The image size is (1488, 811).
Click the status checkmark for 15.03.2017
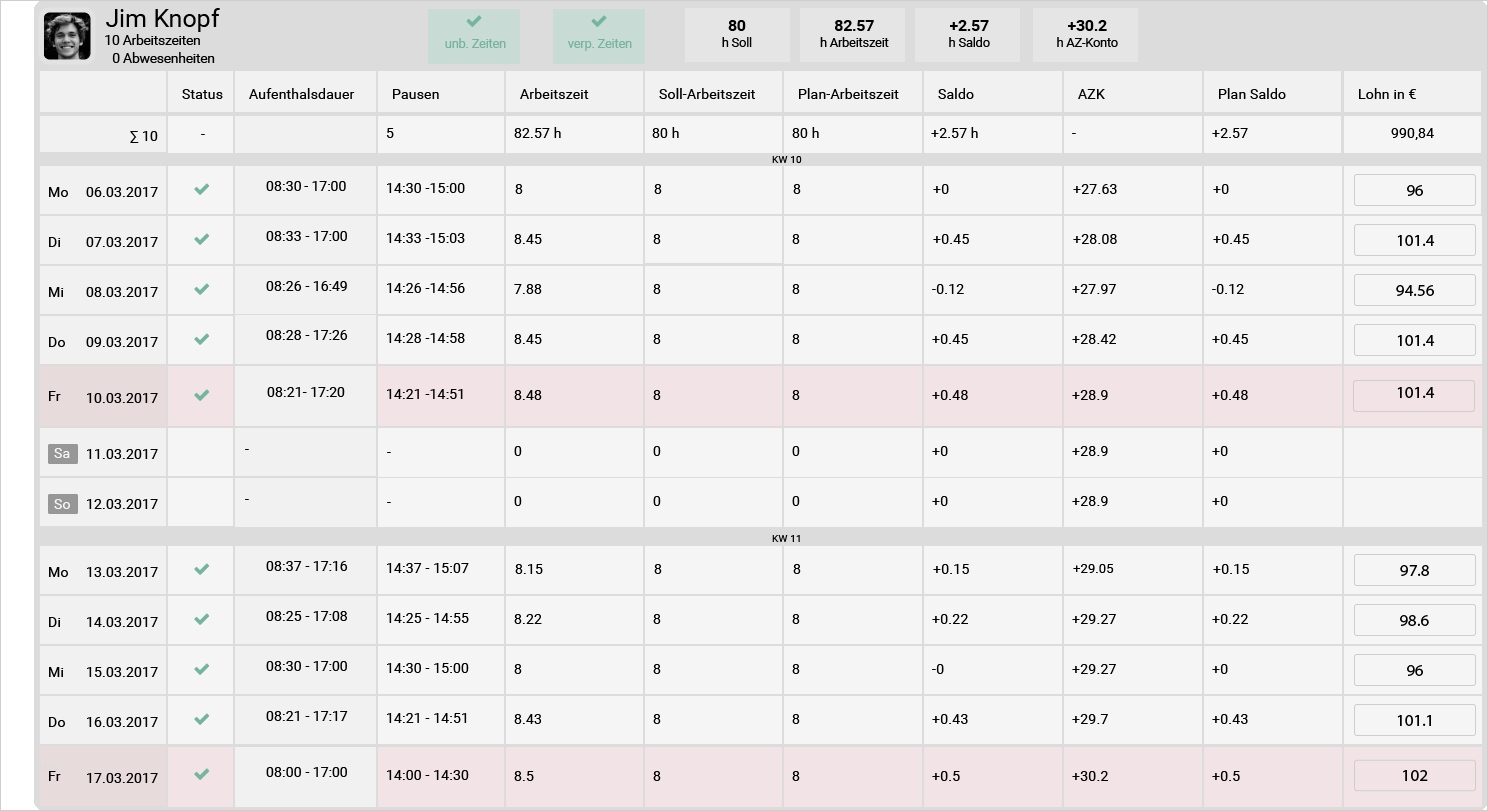(202, 669)
